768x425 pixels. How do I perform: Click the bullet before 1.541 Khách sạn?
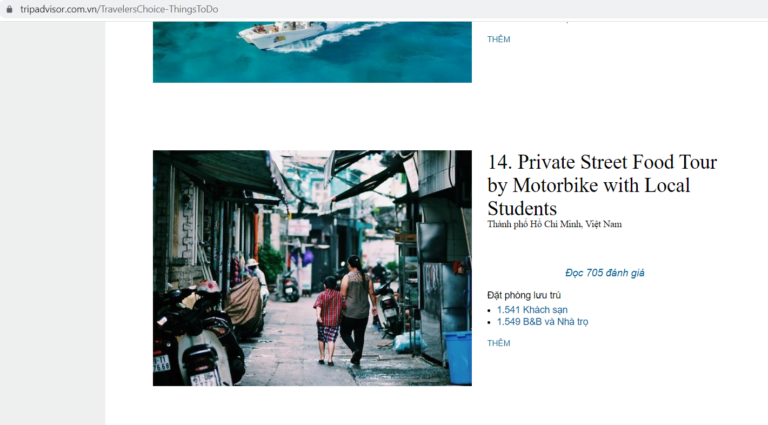pyautogui.click(x=489, y=310)
